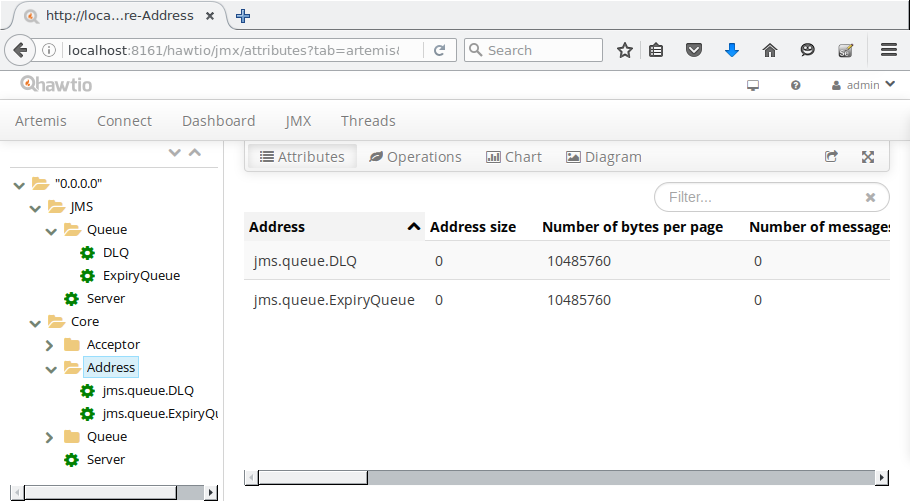This screenshot has width=910, height=501.
Task: Open the Dashboard navigation tab
Action: [x=218, y=121]
